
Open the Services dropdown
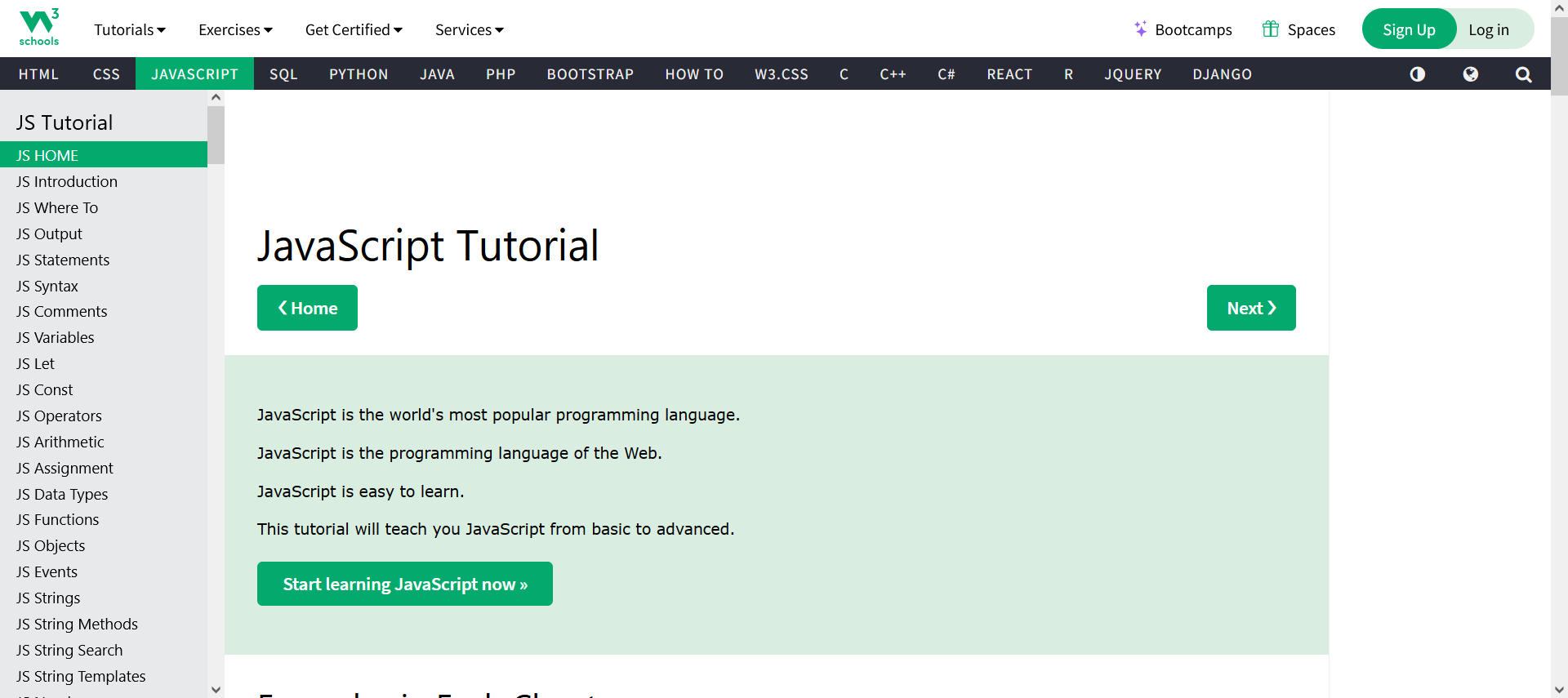tap(470, 29)
